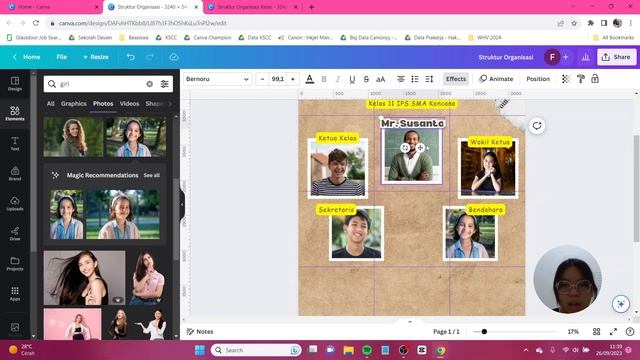Open the Draw tool in sidebar
This screenshot has width=640, height=360.
[x=15, y=233]
